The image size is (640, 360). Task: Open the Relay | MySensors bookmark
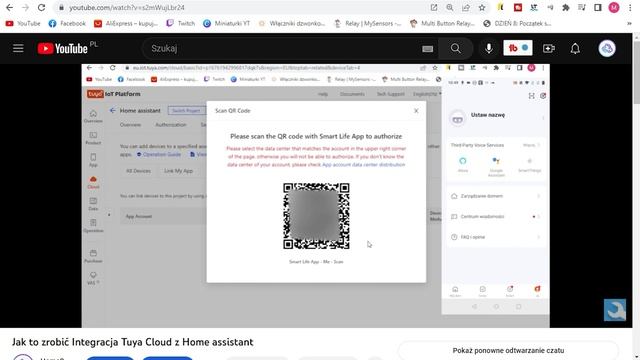368,23
